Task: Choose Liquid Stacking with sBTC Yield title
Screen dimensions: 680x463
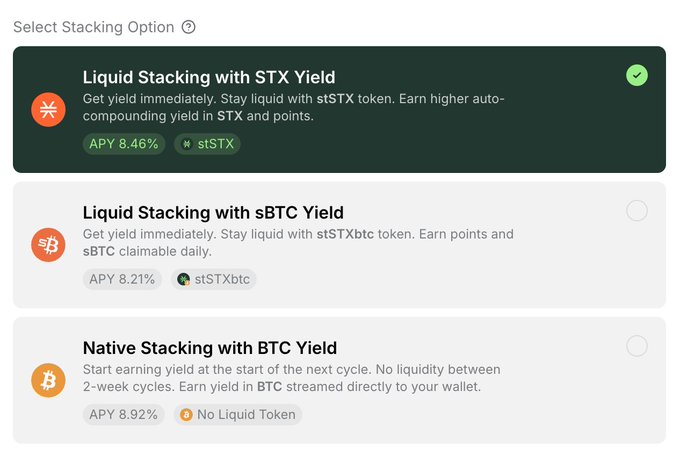Action: click(x=213, y=212)
